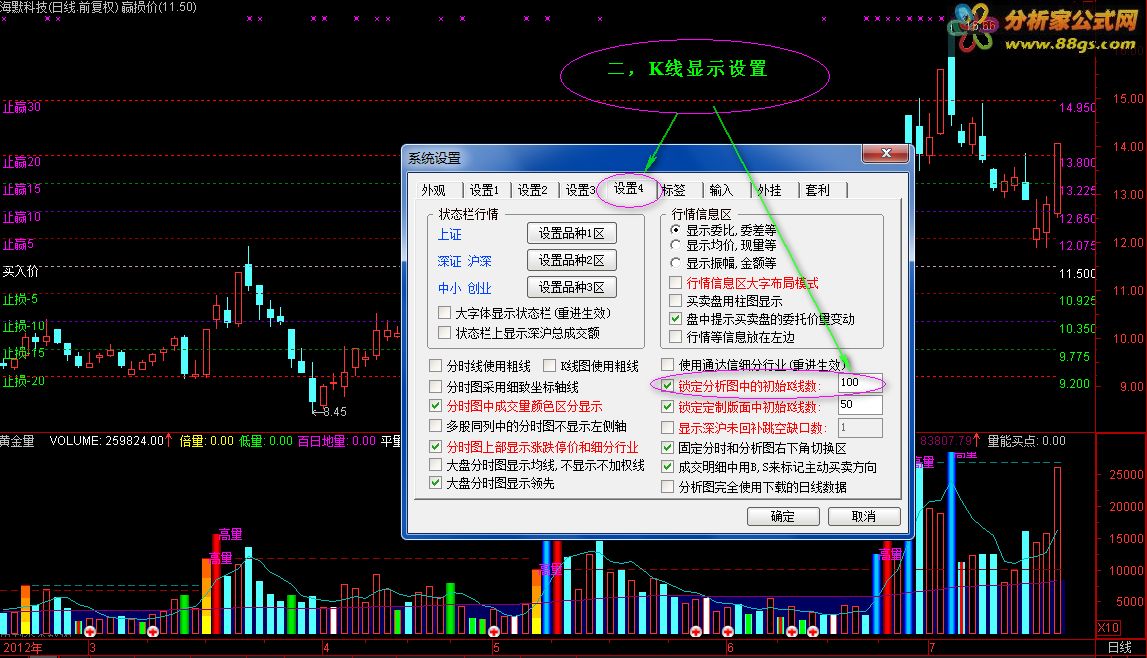Click the input field containing 50
1147x658 pixels.
[860, 405]
